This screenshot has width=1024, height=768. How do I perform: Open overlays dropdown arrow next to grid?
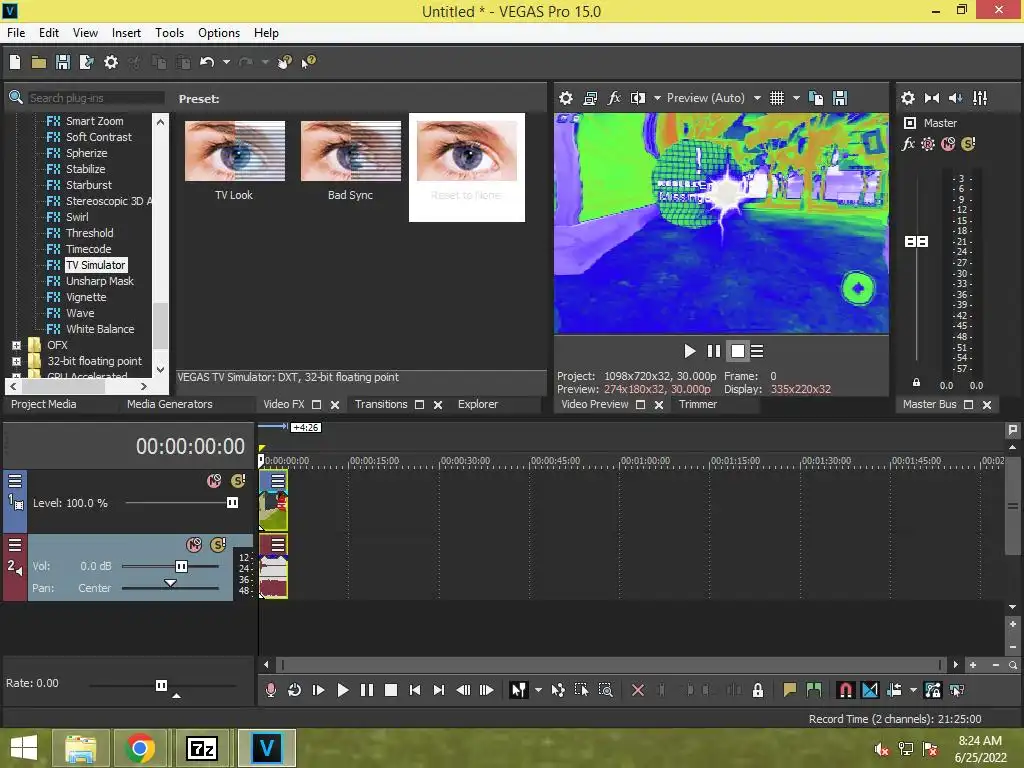tap(796, 98)
